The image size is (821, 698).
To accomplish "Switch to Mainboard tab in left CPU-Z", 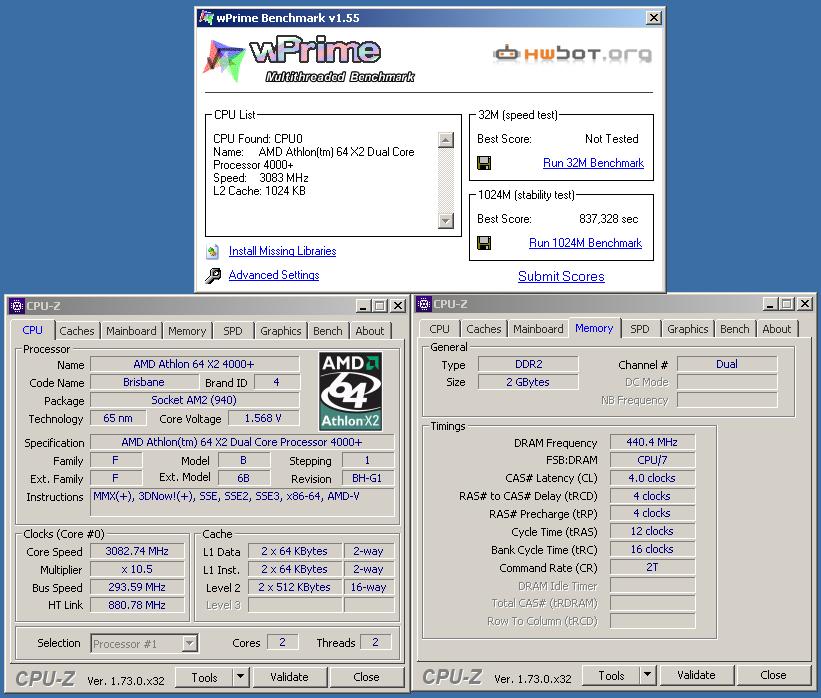I will click(x=131, y=331).
